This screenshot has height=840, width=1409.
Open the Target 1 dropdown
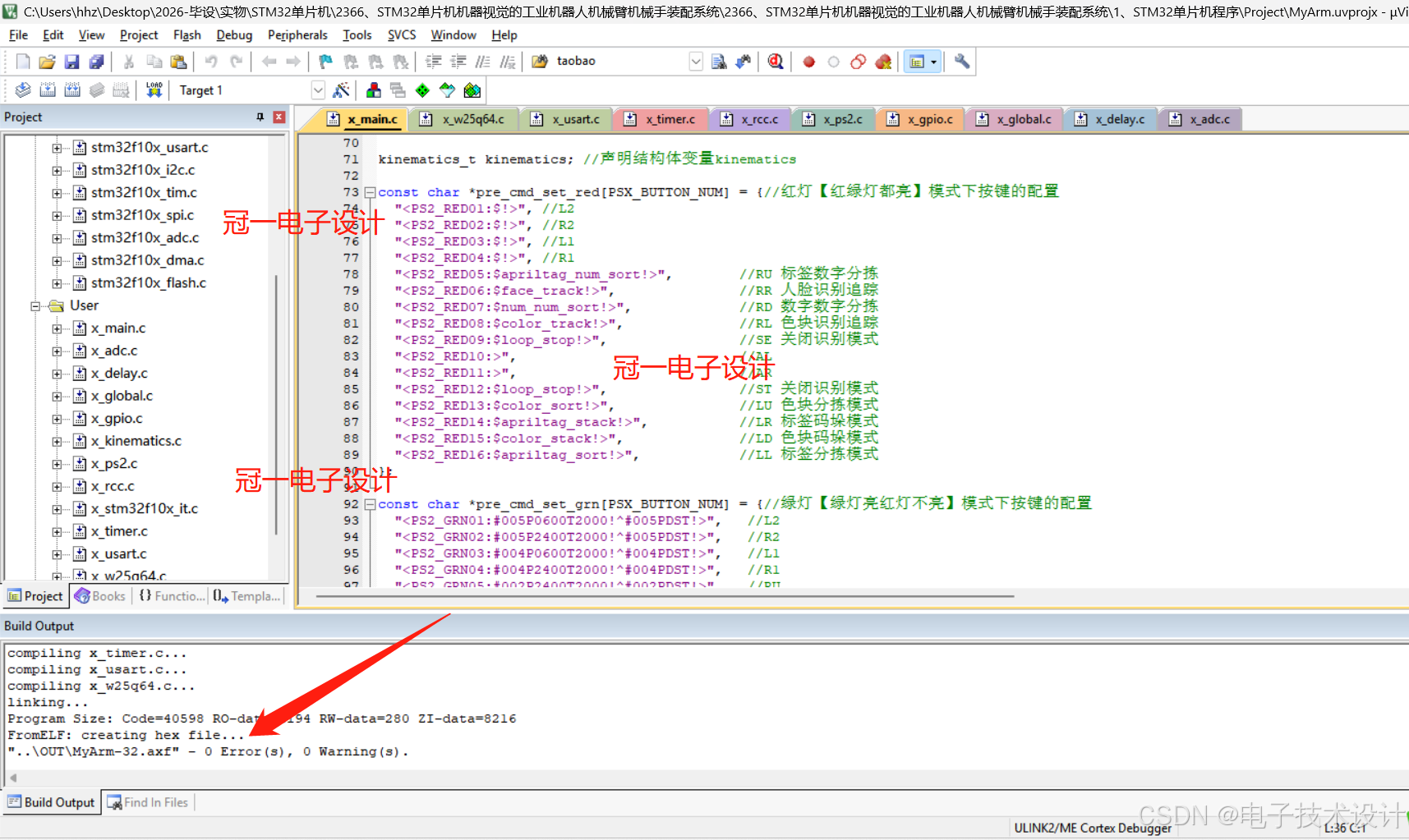(x=318, y=90)
